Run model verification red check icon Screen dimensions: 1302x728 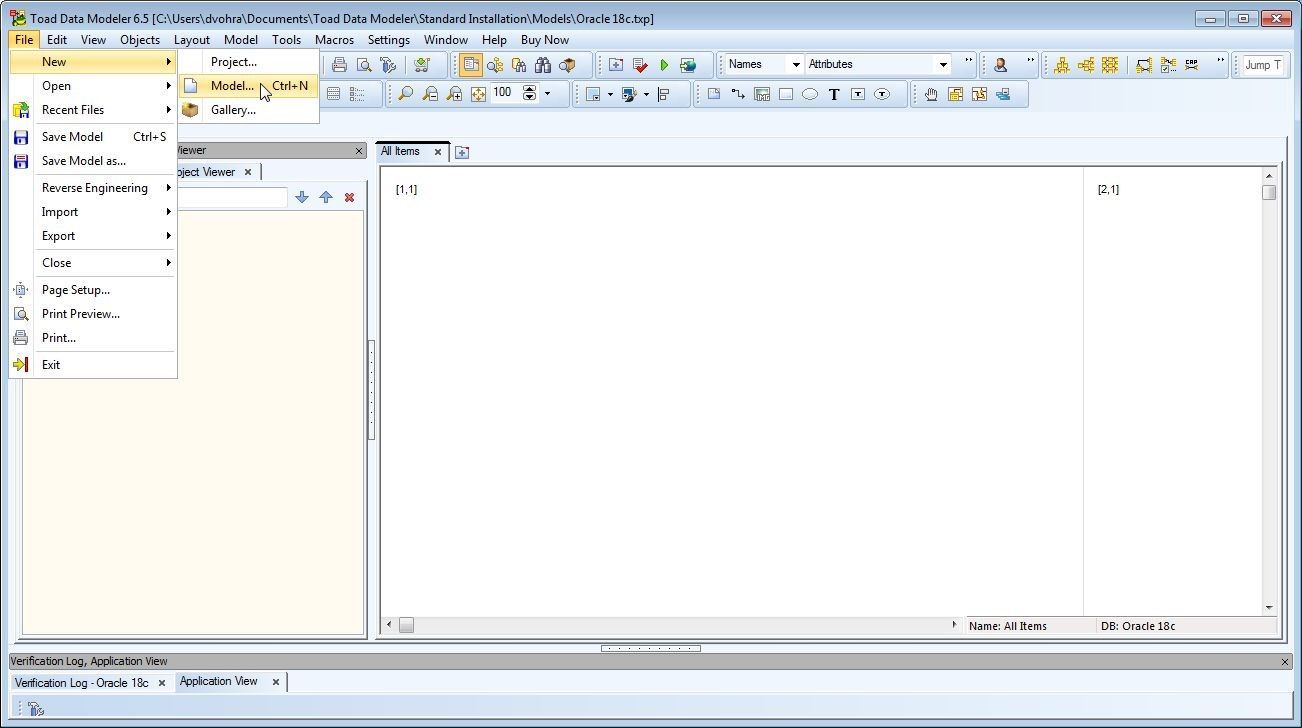[x=640, y=65]
